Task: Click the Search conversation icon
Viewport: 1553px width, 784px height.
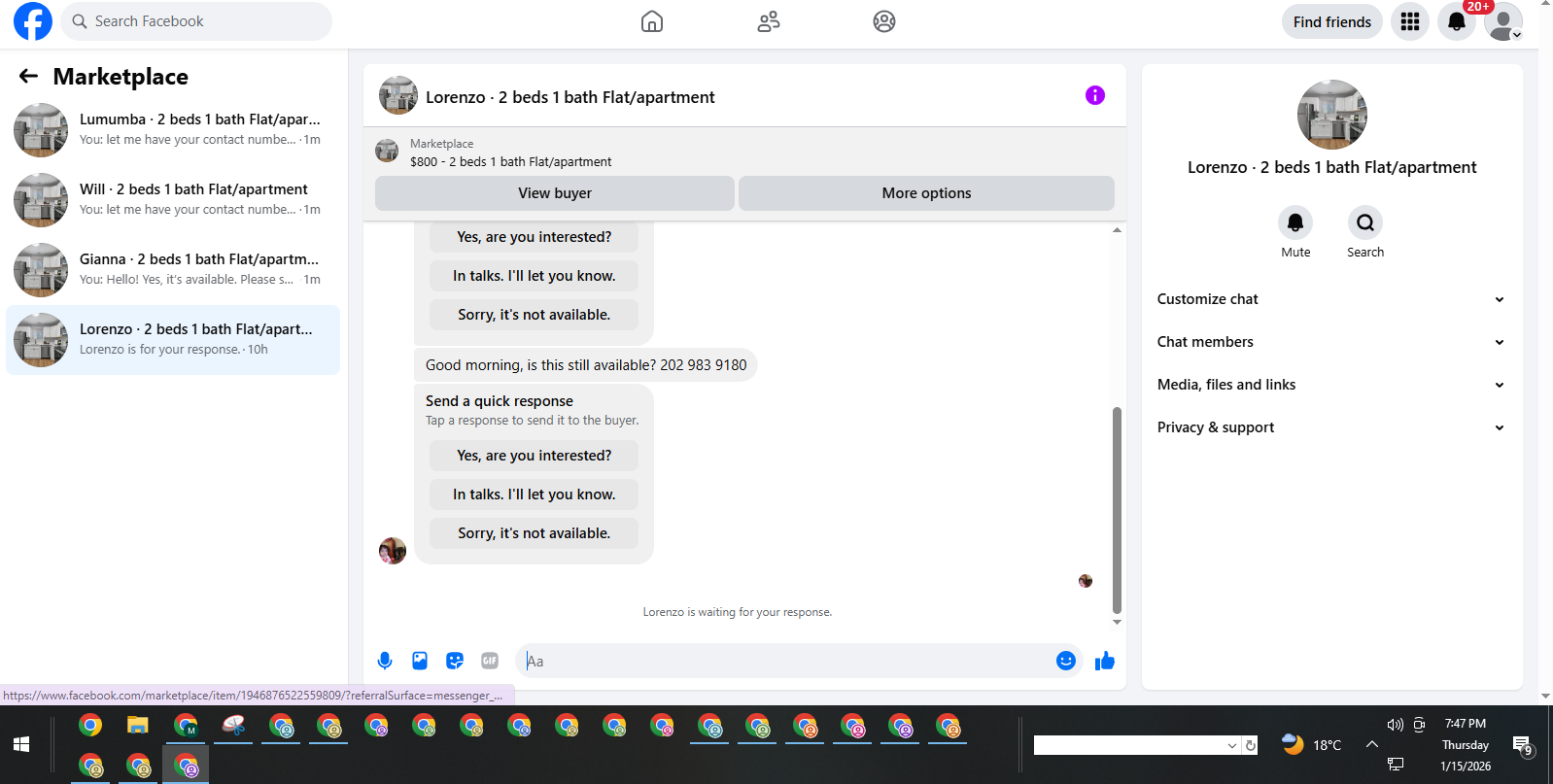Action: [x=1365, y=222]
